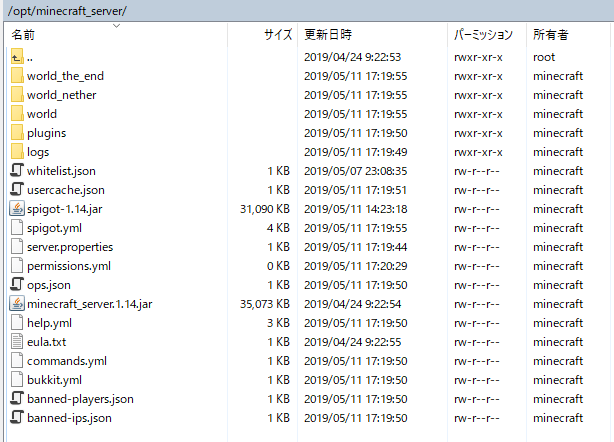Select the world_nether folder name
The image size is (614, 442).
[x=62, y=95]
